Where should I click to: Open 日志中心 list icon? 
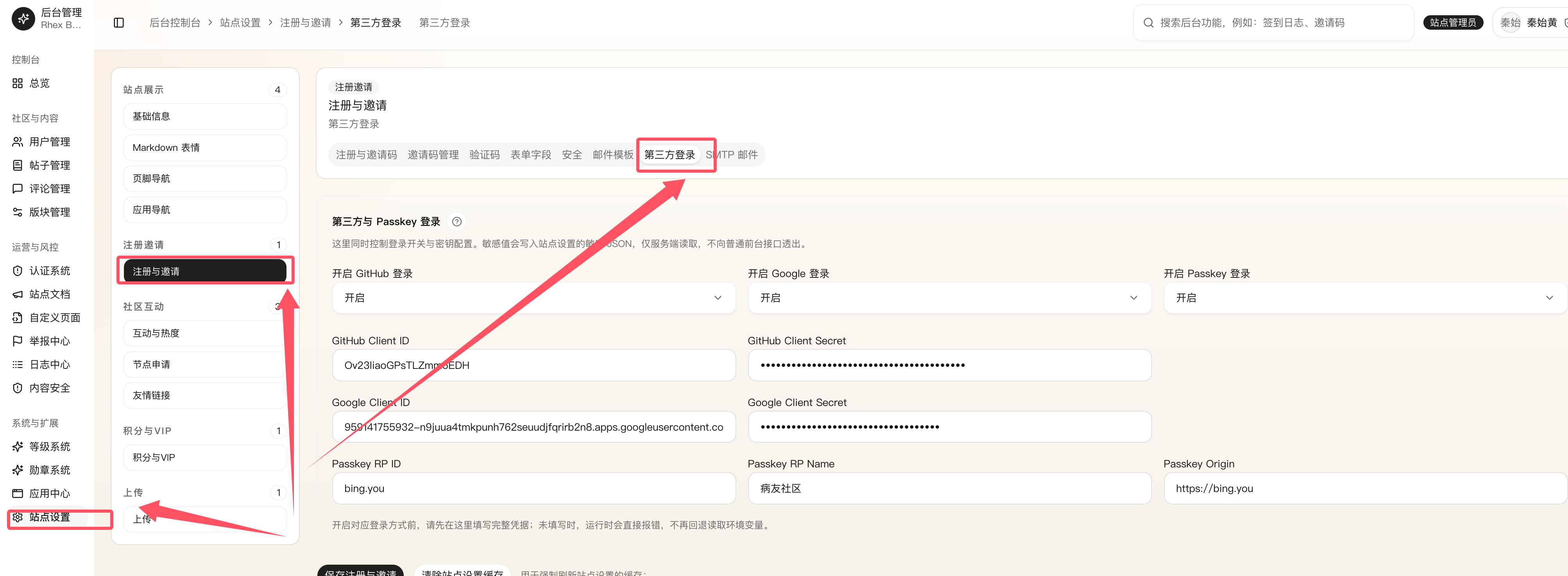[18, 364]
